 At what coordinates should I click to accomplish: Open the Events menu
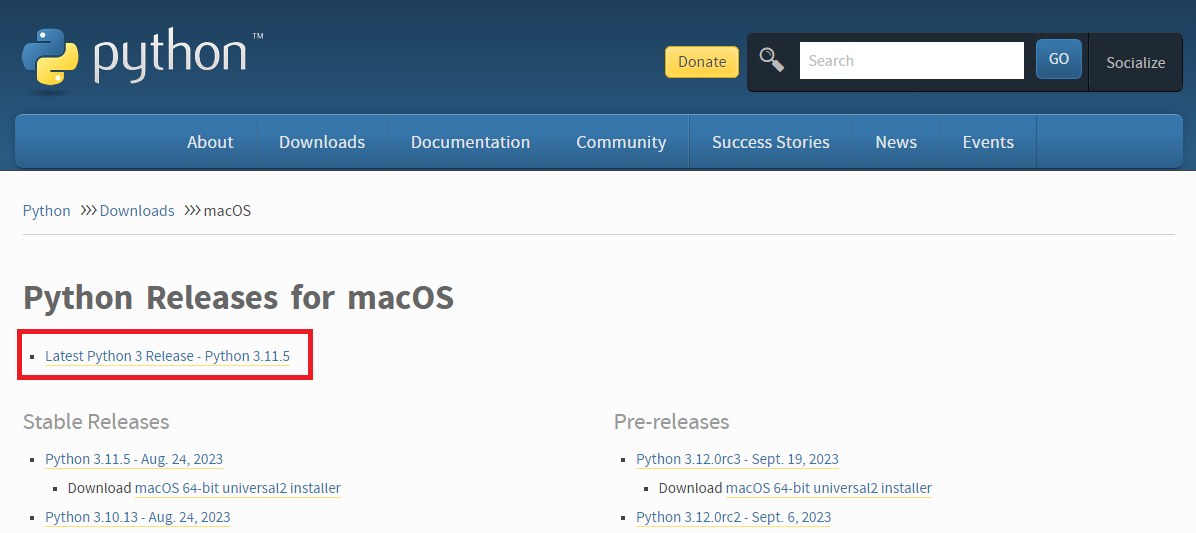point(988,142)
